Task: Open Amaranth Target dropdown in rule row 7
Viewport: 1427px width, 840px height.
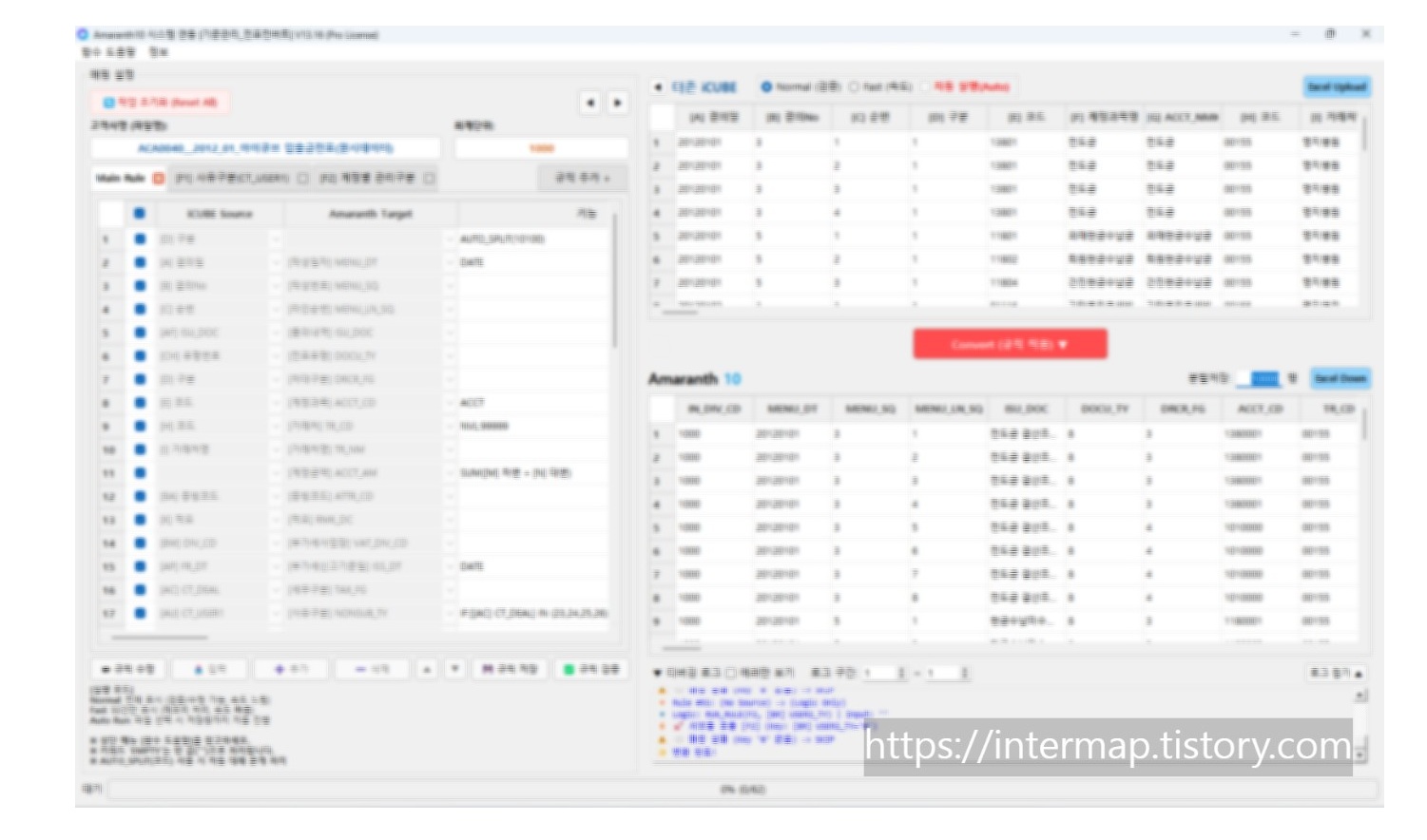Action: [x=451, y=379]
